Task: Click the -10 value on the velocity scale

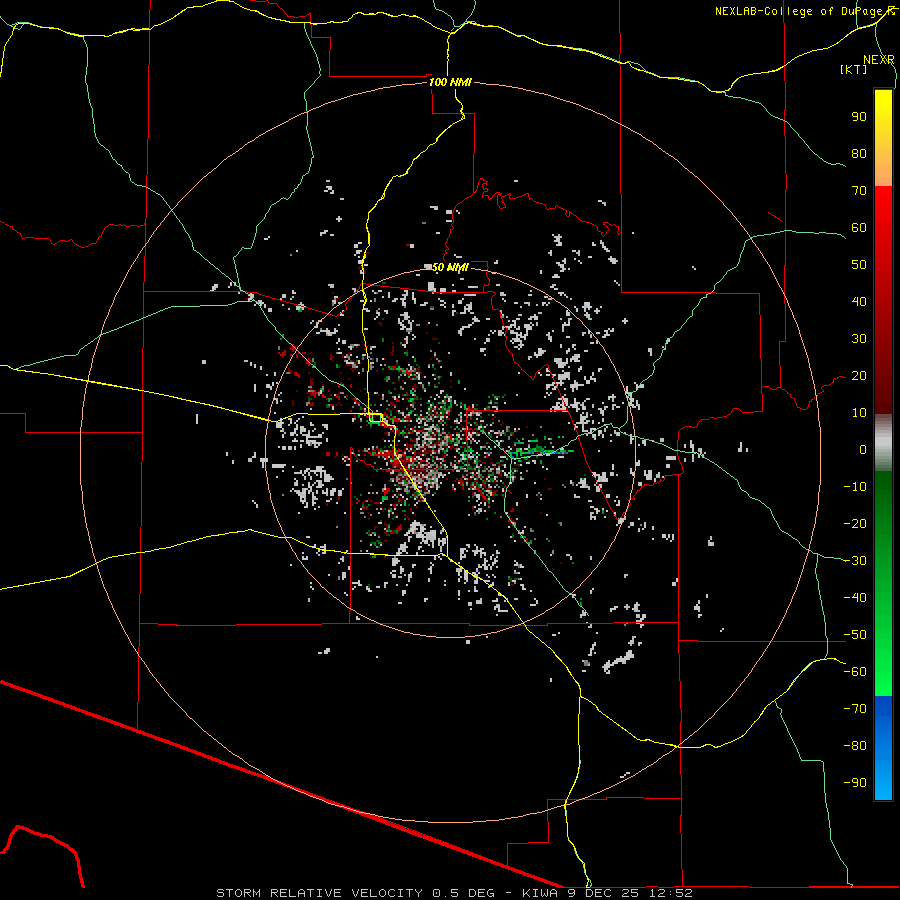Action: (855, 487)
